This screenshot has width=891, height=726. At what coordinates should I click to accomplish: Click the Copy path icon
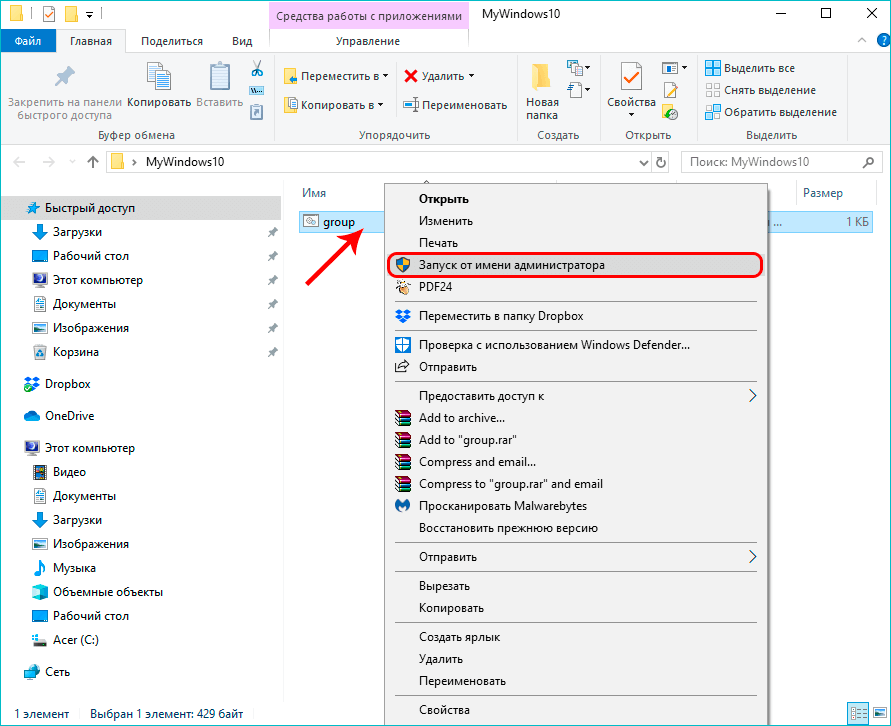click(257, 90)
